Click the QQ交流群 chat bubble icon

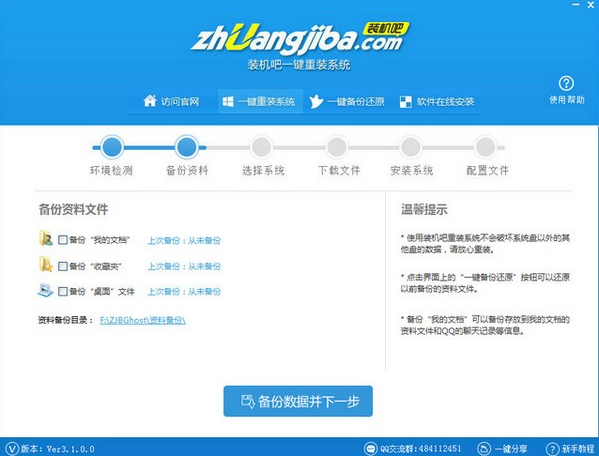(x=370, y=449)
